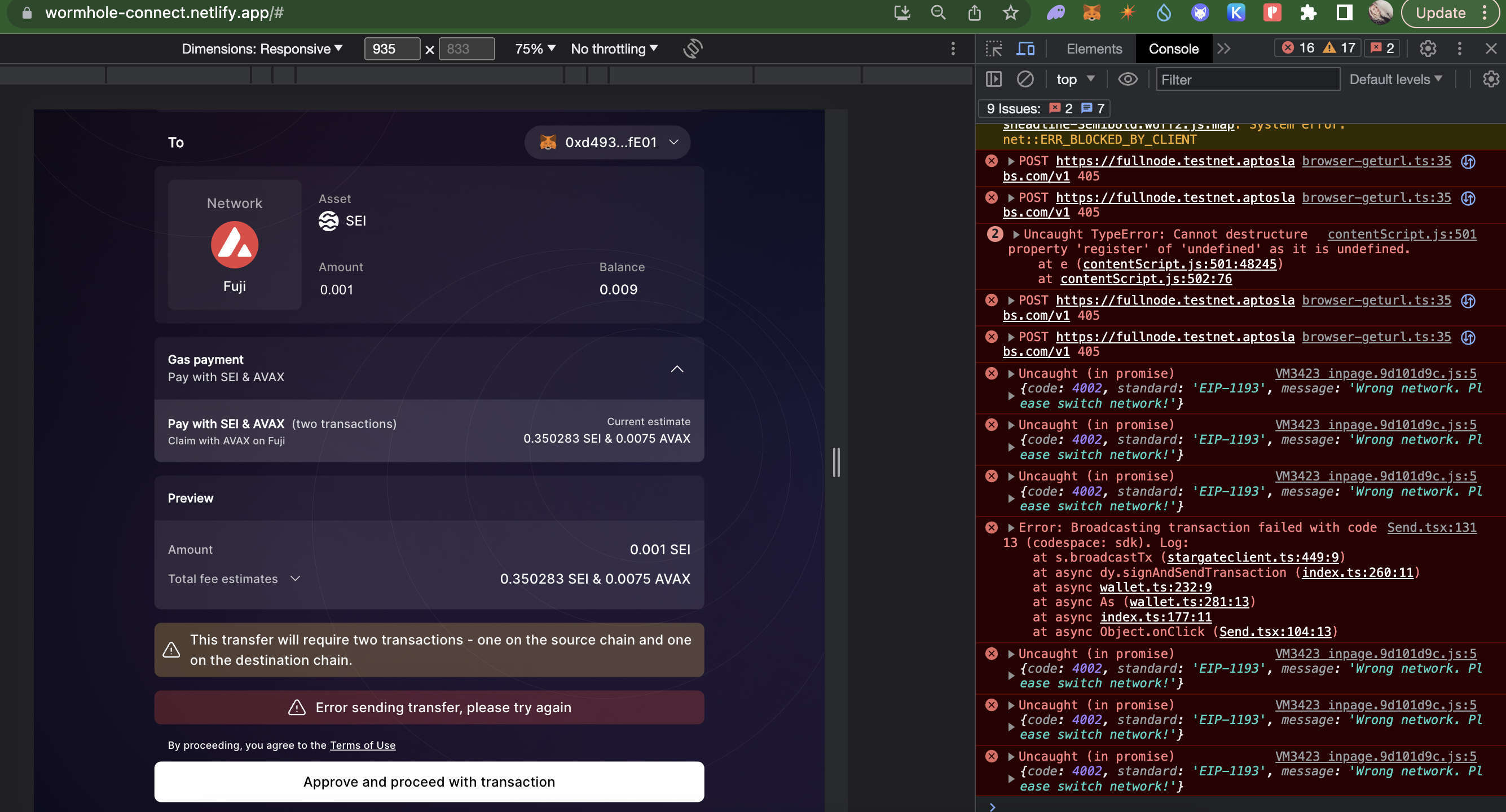The height and width of the screenshot is (812, 1506).
Task: Open the 'top' frame context dropdown
Action: click(x=1074, y=79)
